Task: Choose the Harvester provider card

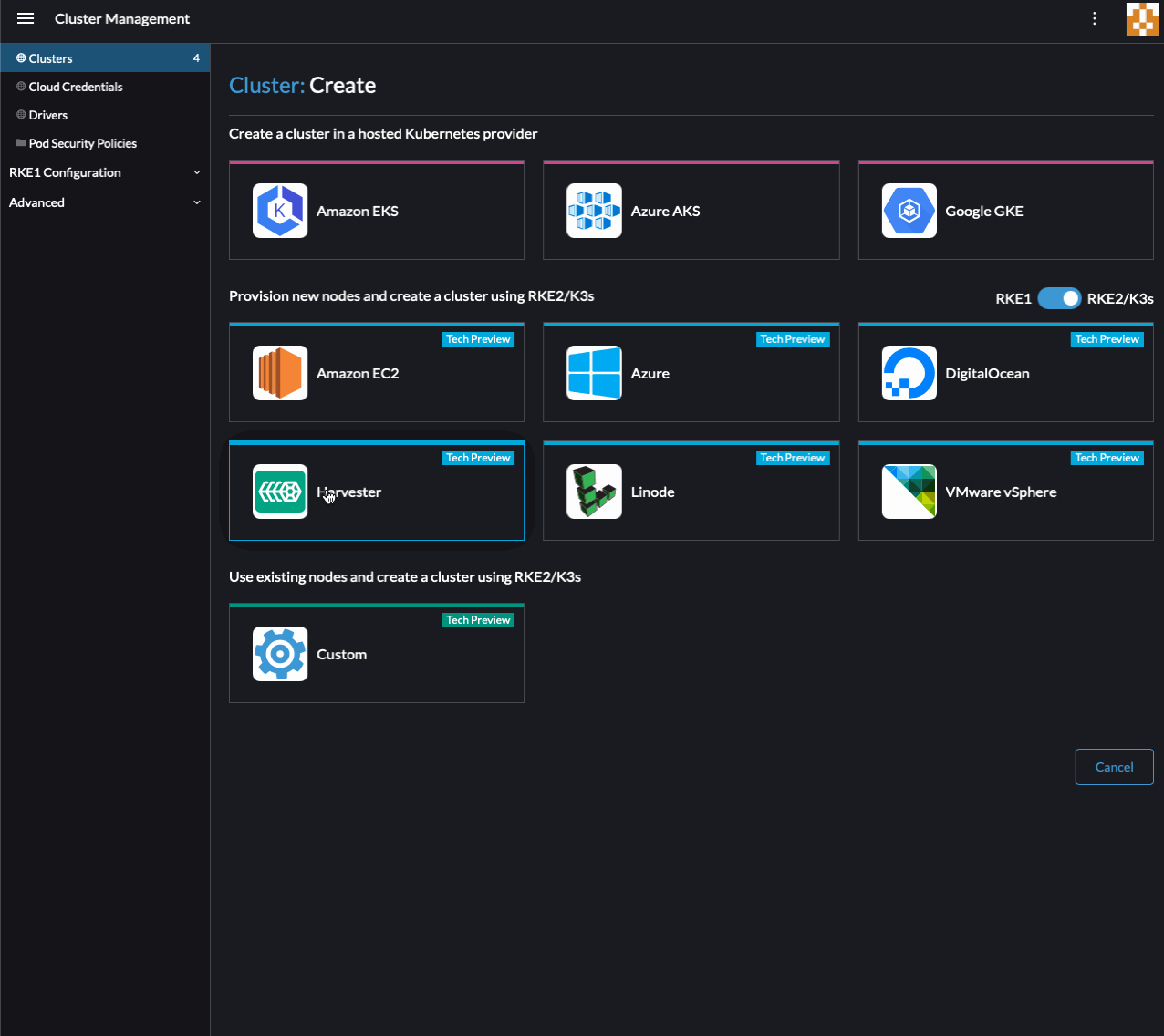Action: click(x=377, y=492)
